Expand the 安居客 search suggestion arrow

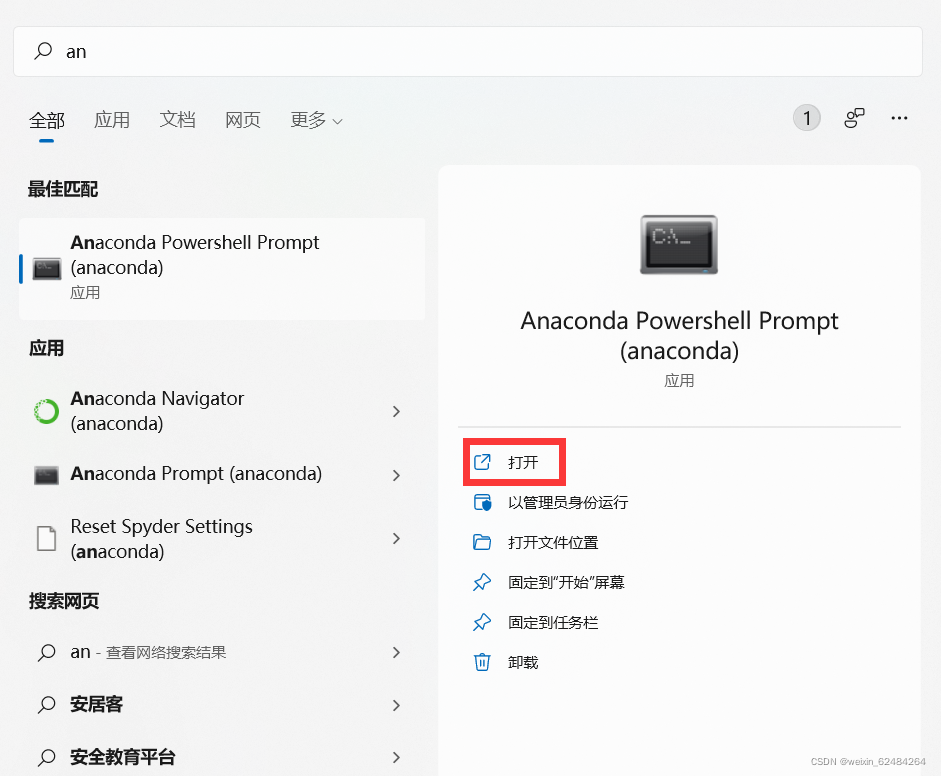(x=396, y=704)
